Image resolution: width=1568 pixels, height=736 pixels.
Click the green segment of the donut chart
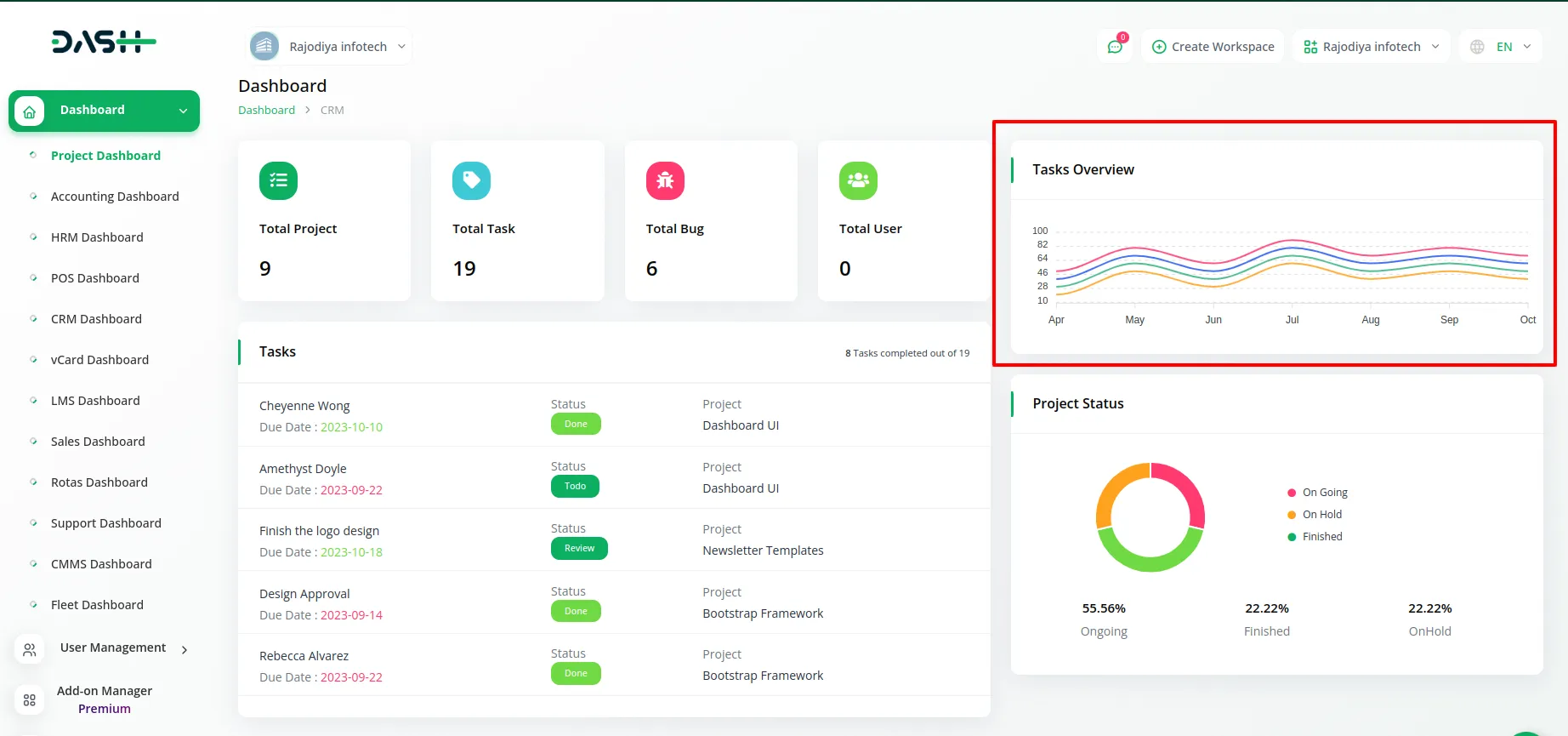tap(1150, 561)
